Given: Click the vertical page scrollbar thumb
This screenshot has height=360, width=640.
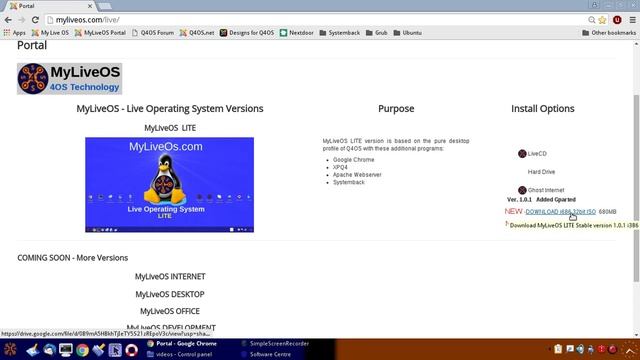Looking at the screenshot, I should tap(636, 188).
